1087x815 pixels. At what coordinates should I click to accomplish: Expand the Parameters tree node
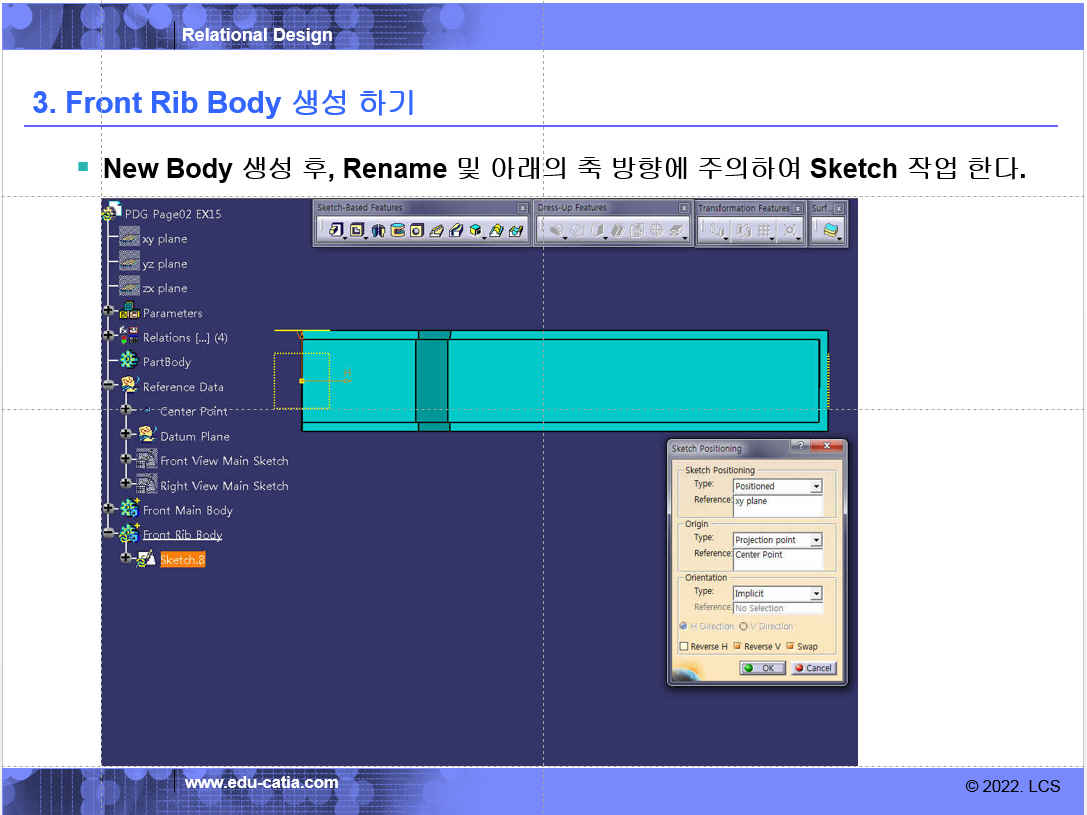[x=109, y=313]
